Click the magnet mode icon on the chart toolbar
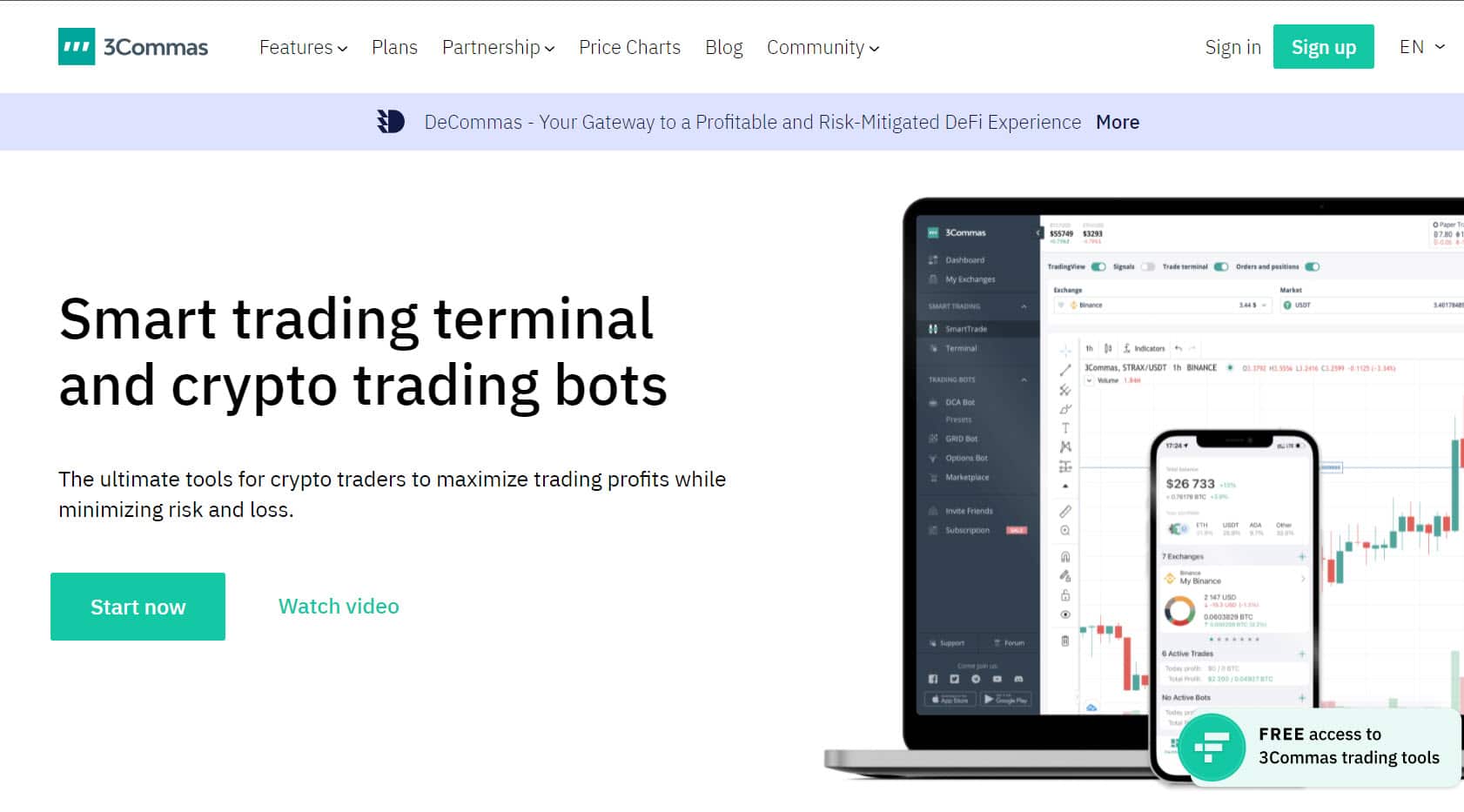 pos(1065,556)
